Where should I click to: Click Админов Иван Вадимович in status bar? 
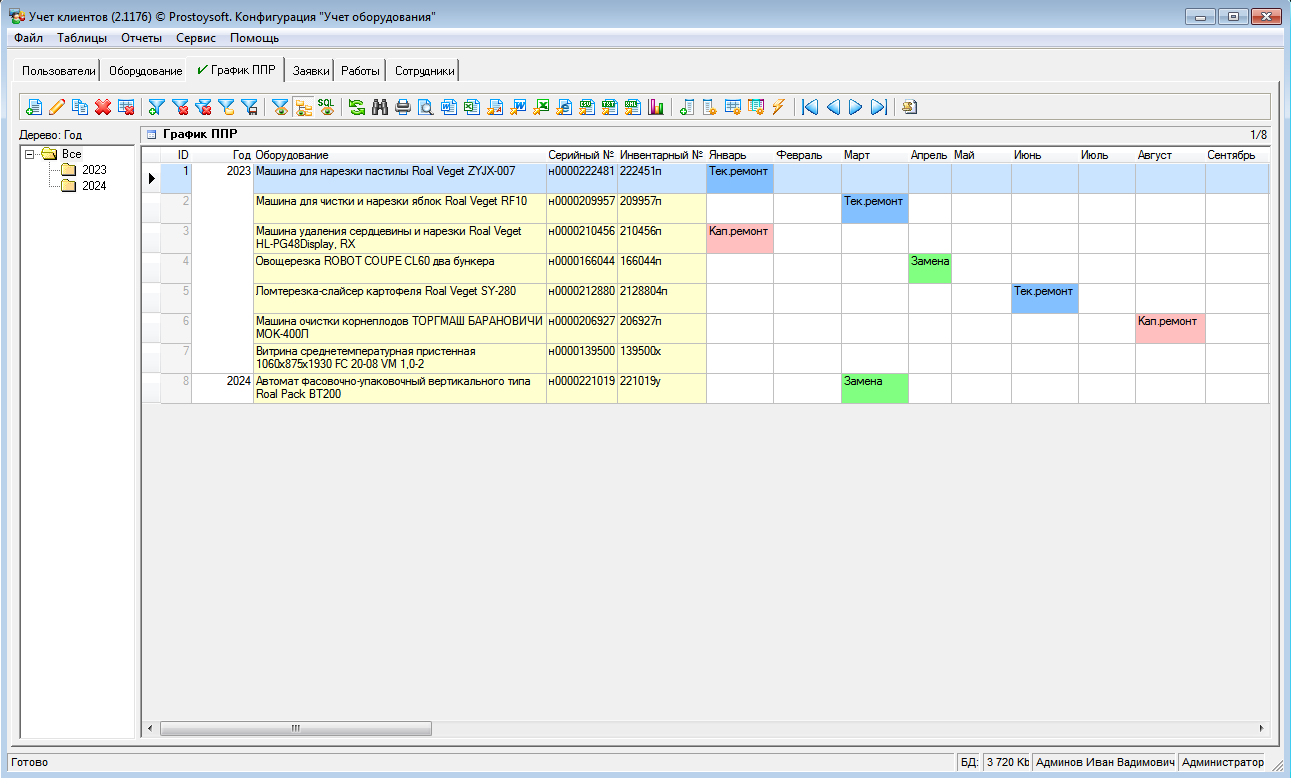pyautogui.click(x=1104, y=762)
